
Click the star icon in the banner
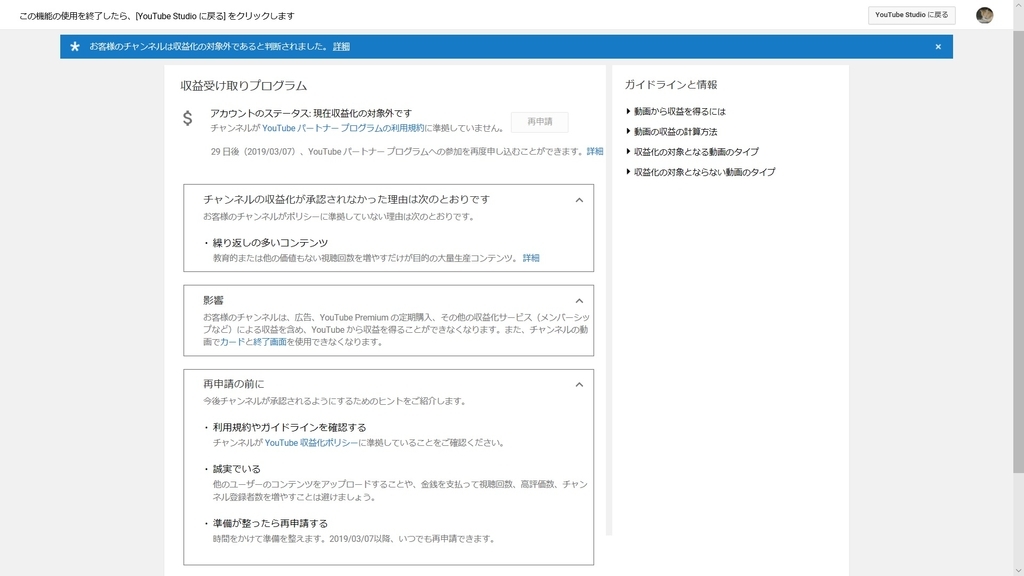pos(74,46)
